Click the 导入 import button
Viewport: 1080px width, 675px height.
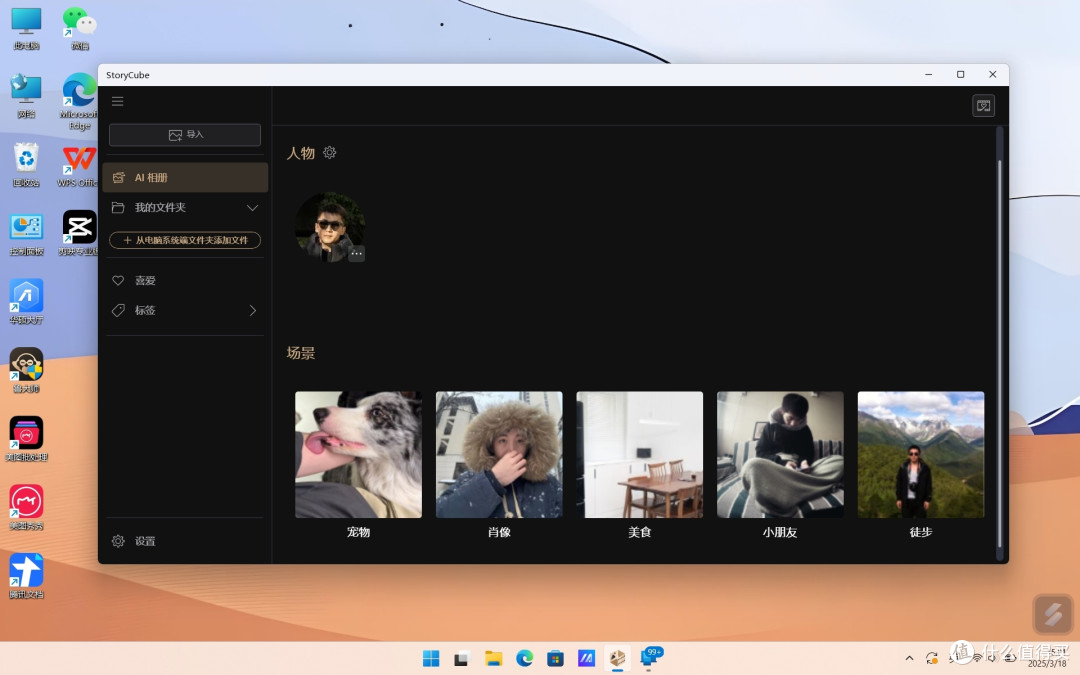click(185, 134)
